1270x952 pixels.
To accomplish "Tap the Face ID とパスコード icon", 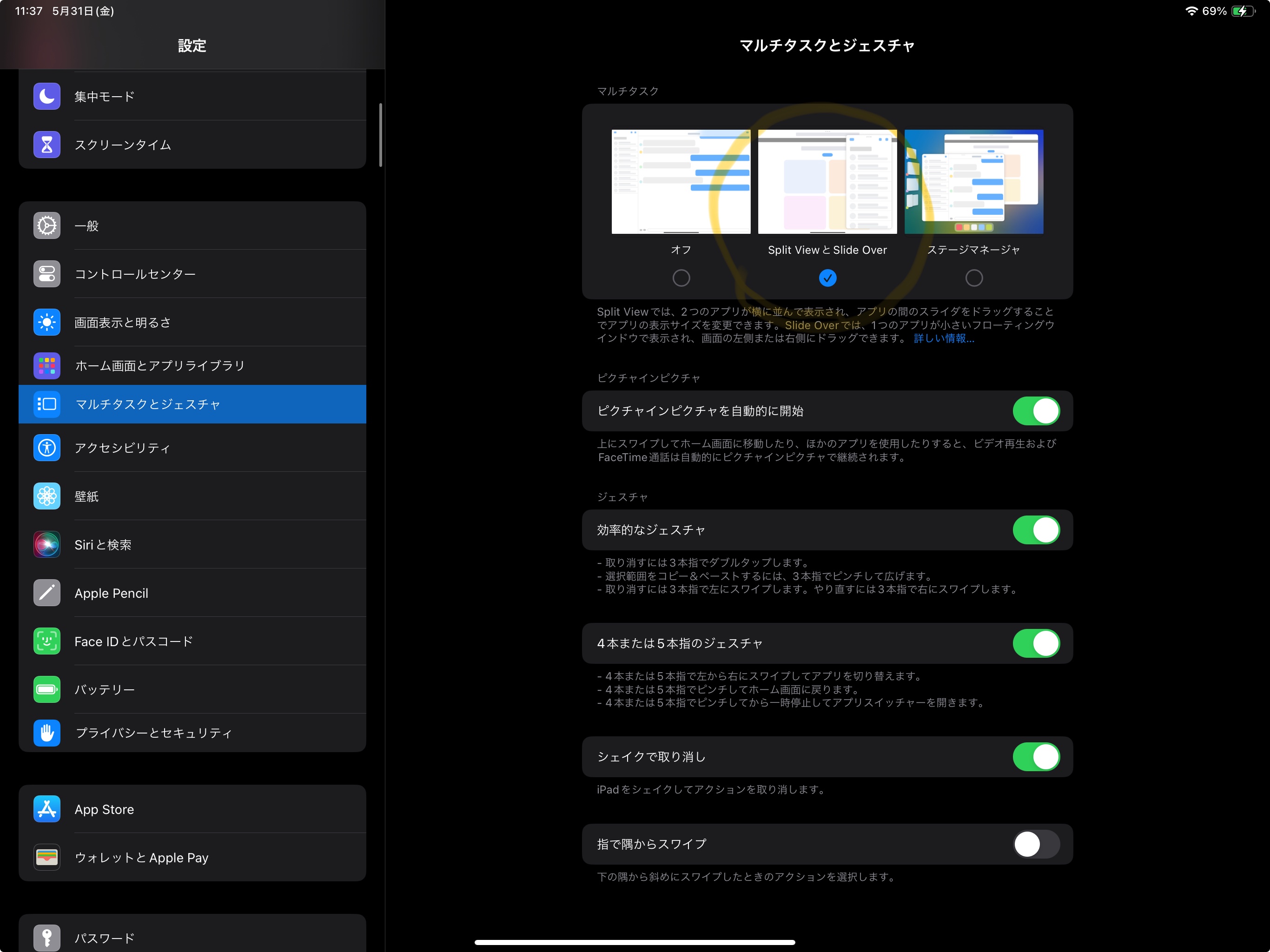I will pos(46,641).
